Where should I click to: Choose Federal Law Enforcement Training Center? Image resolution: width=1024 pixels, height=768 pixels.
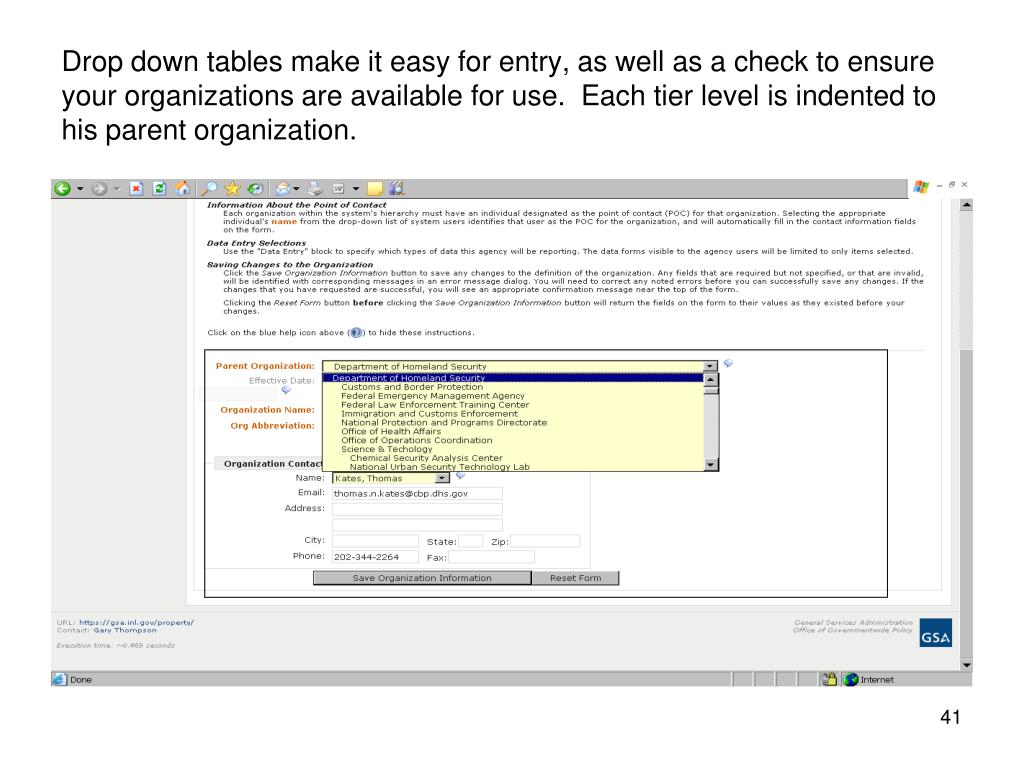pos(513,405)
